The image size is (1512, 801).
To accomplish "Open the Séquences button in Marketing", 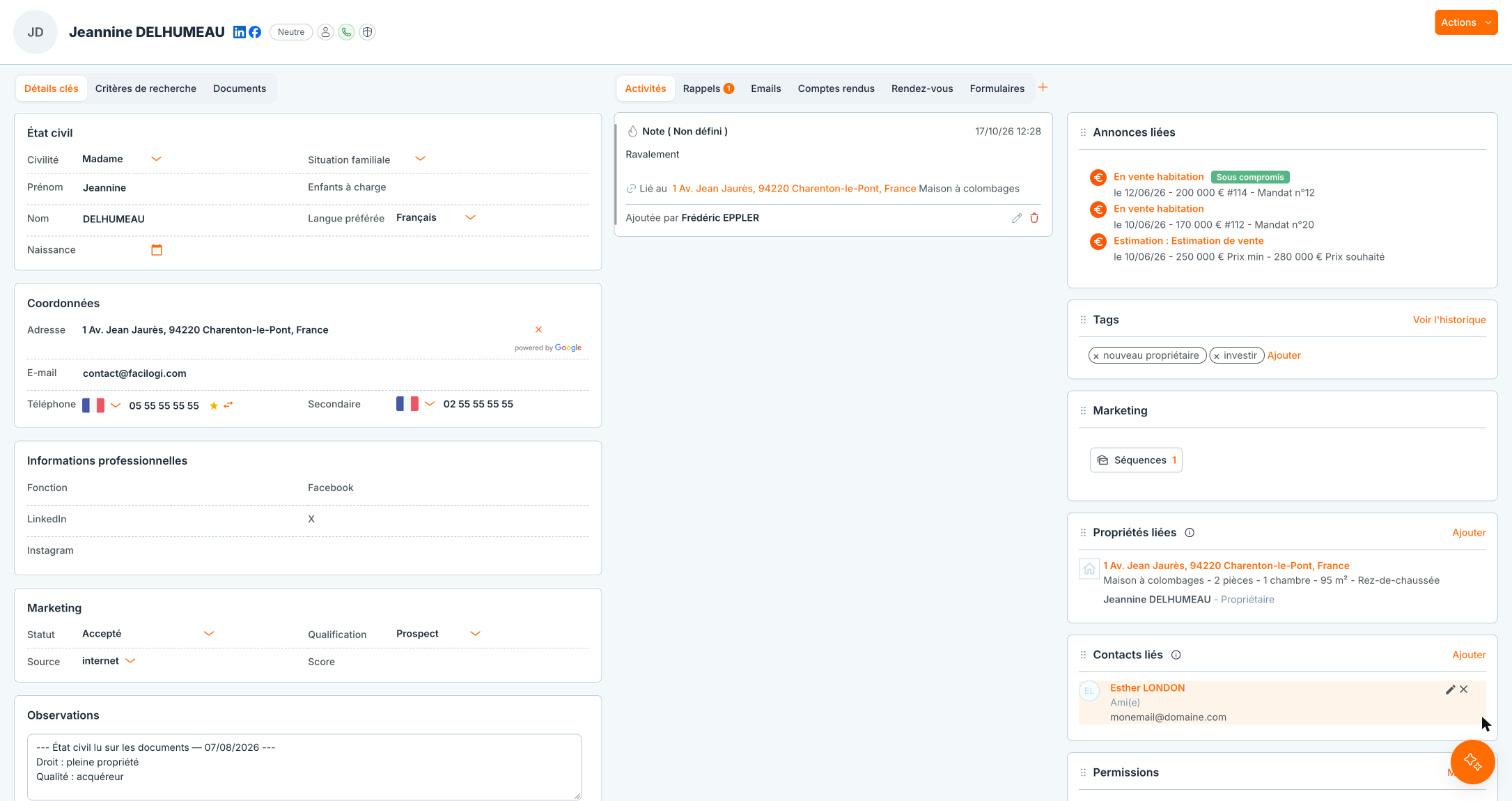I will click(1136, 460).
